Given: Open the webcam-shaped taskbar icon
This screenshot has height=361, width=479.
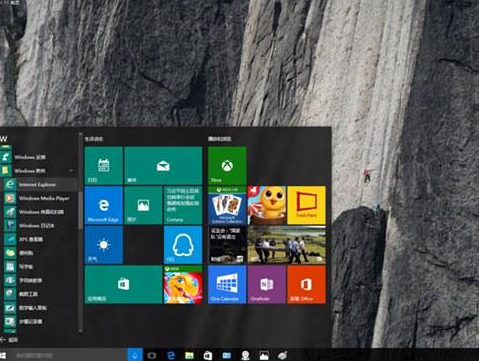Looking at the screenshot, I should [245, 355].
